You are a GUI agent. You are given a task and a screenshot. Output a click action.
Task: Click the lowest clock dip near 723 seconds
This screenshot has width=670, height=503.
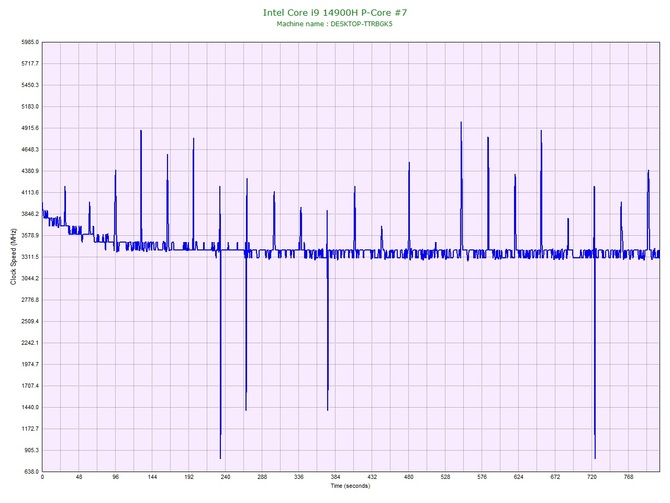[x=595, y=457]
